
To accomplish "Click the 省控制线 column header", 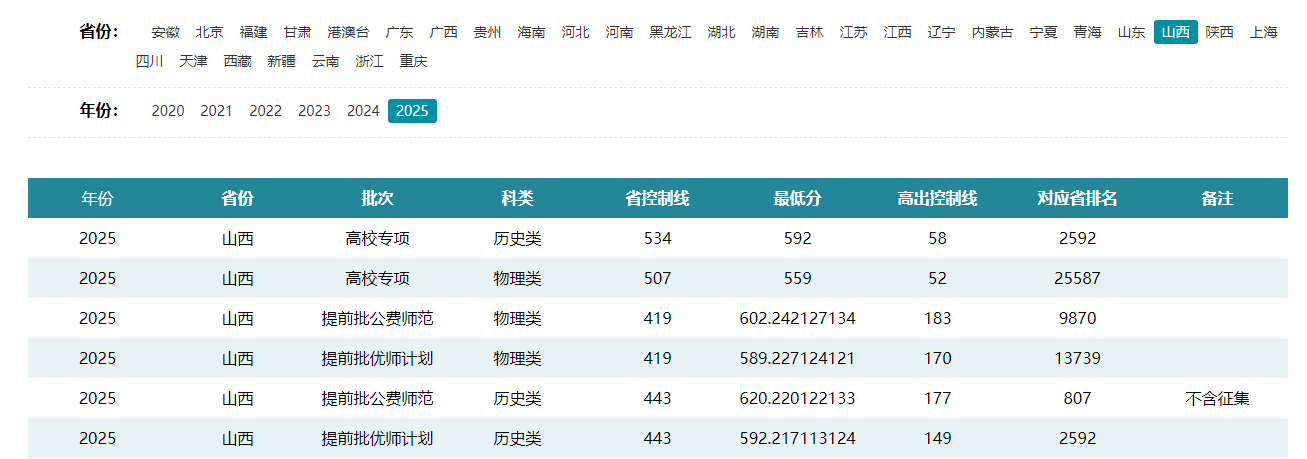I will (x=657, y=198).
